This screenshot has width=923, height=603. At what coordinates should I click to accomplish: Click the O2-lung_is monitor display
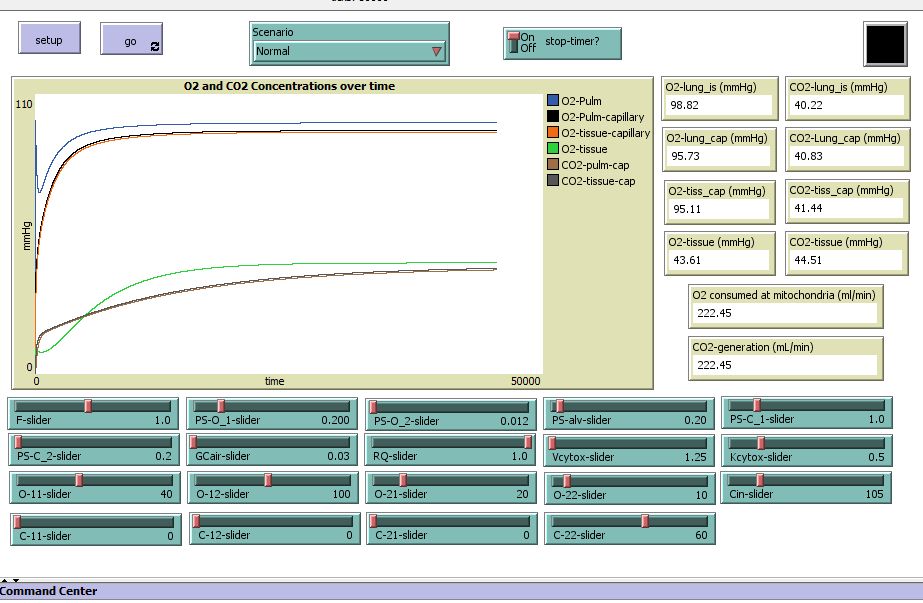pyautogui.click(x=721, y=97)
